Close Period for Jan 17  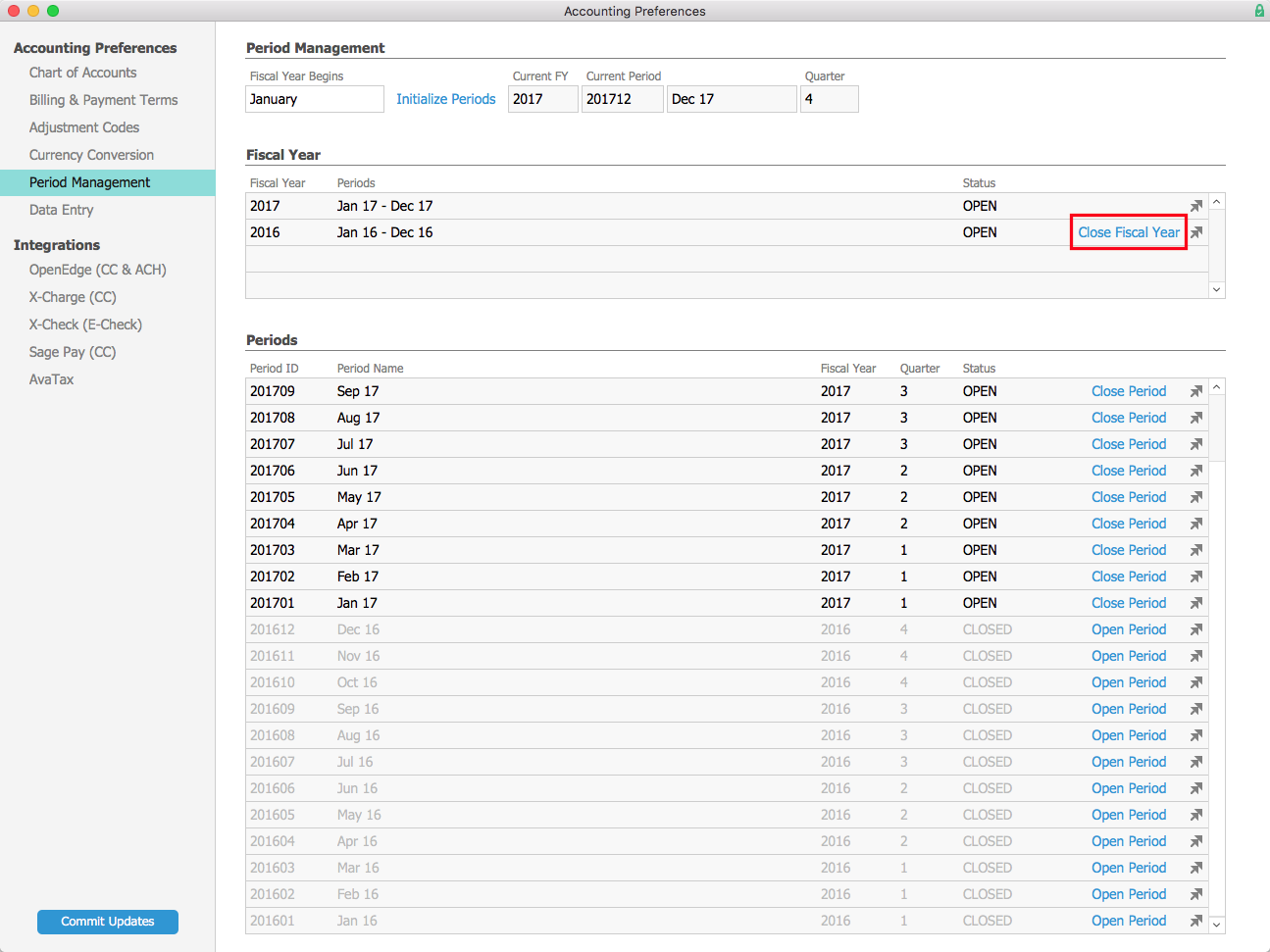pyautogui.click(x=1129, y=603)
